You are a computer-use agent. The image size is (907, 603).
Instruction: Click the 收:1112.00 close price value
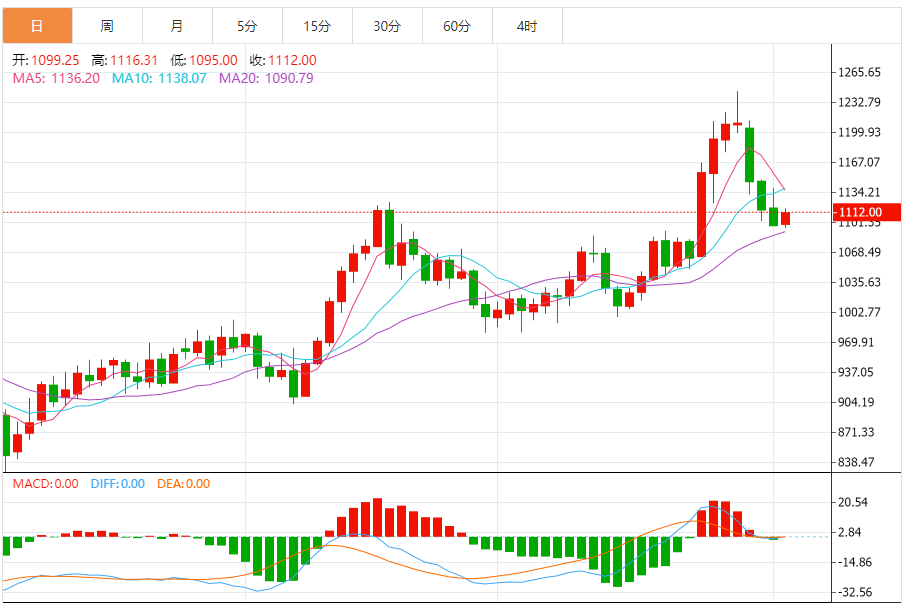[283, 60]
